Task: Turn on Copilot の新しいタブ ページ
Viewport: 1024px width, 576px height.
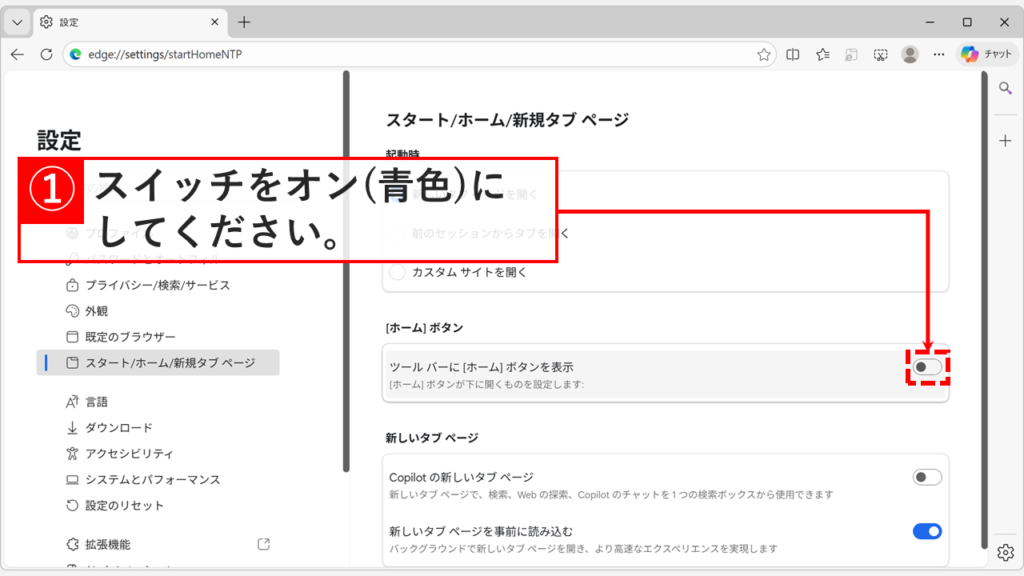Action: point(928,477)
